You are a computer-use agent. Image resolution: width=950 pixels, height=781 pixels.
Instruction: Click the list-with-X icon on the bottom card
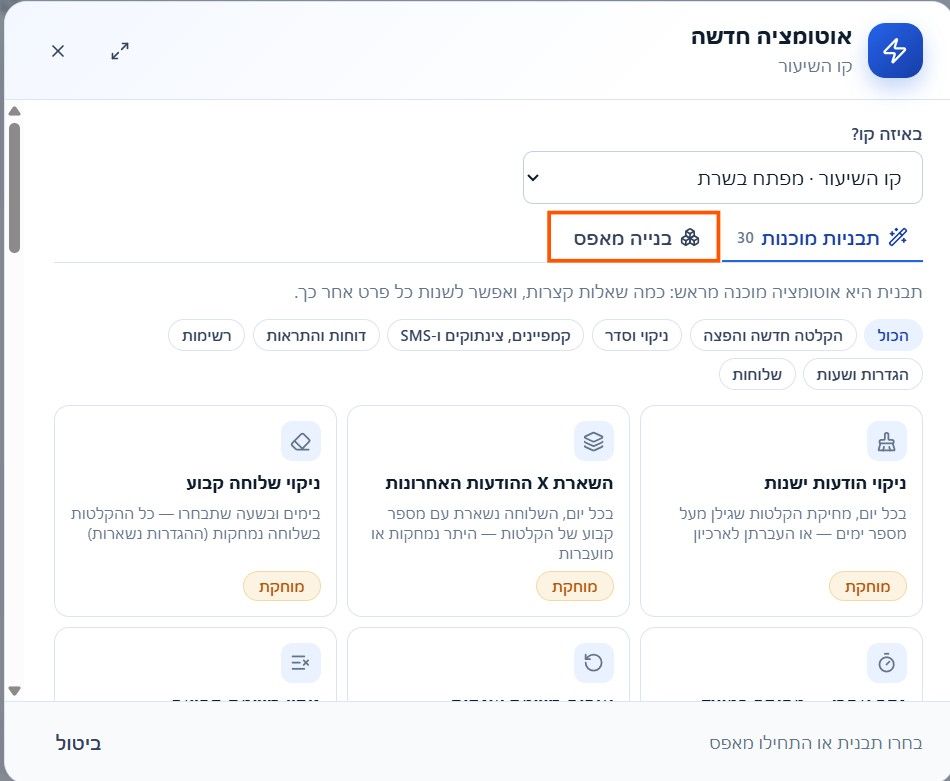tap(301, 663)
